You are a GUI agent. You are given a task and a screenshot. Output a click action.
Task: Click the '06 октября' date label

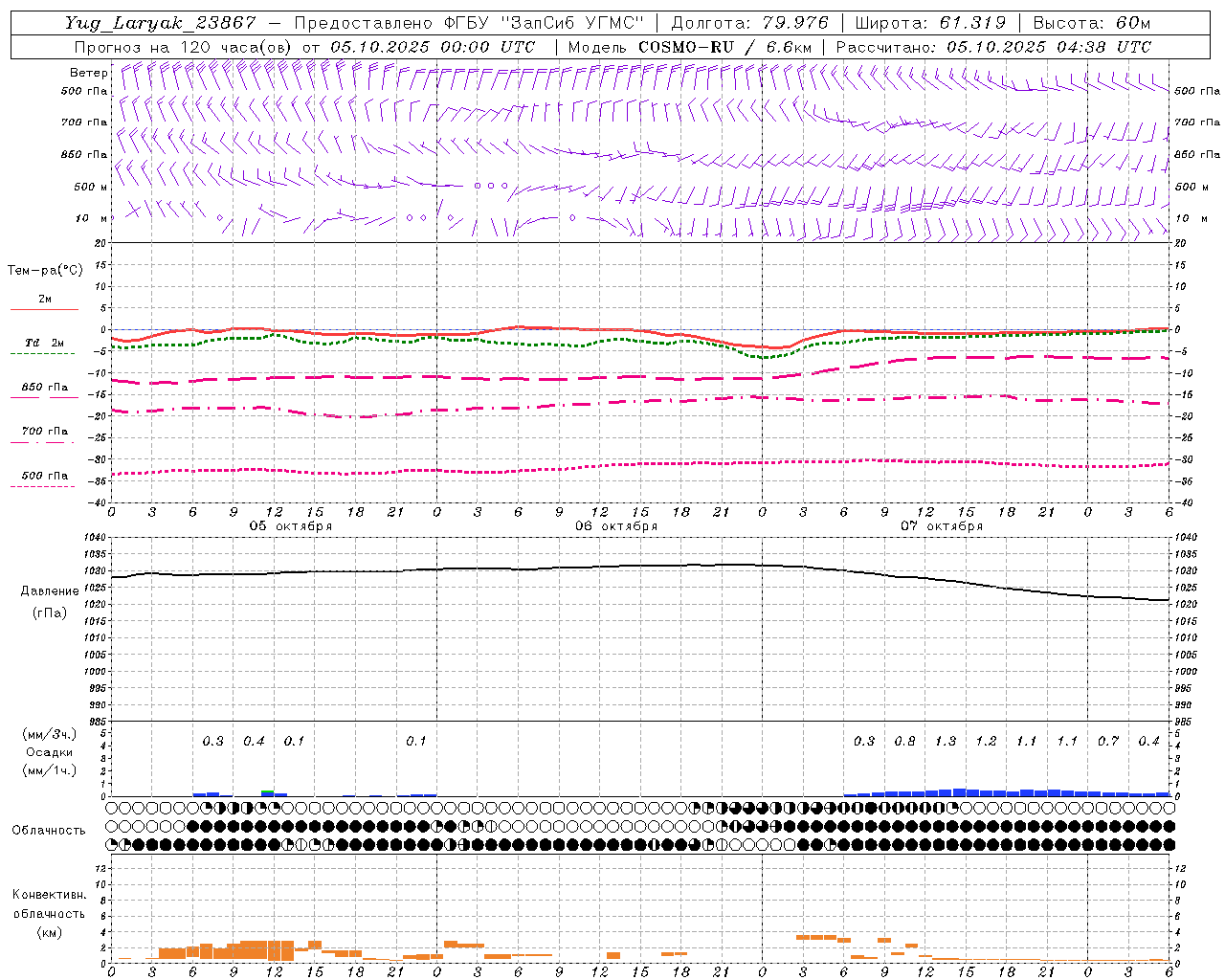pos(616,526)
